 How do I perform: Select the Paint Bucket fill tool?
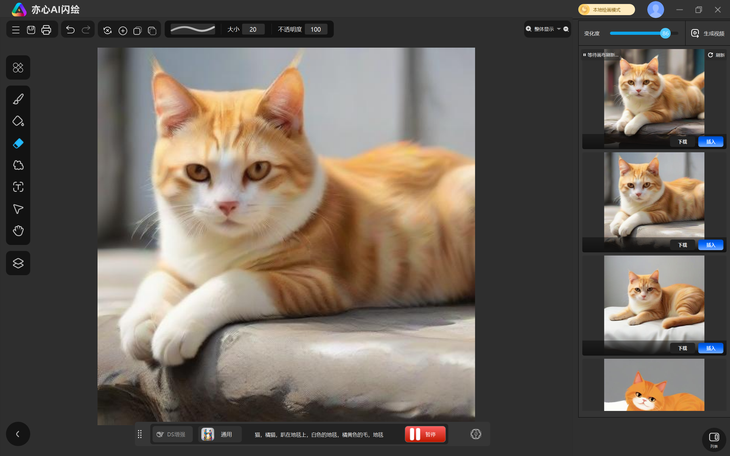coord(18,121)
